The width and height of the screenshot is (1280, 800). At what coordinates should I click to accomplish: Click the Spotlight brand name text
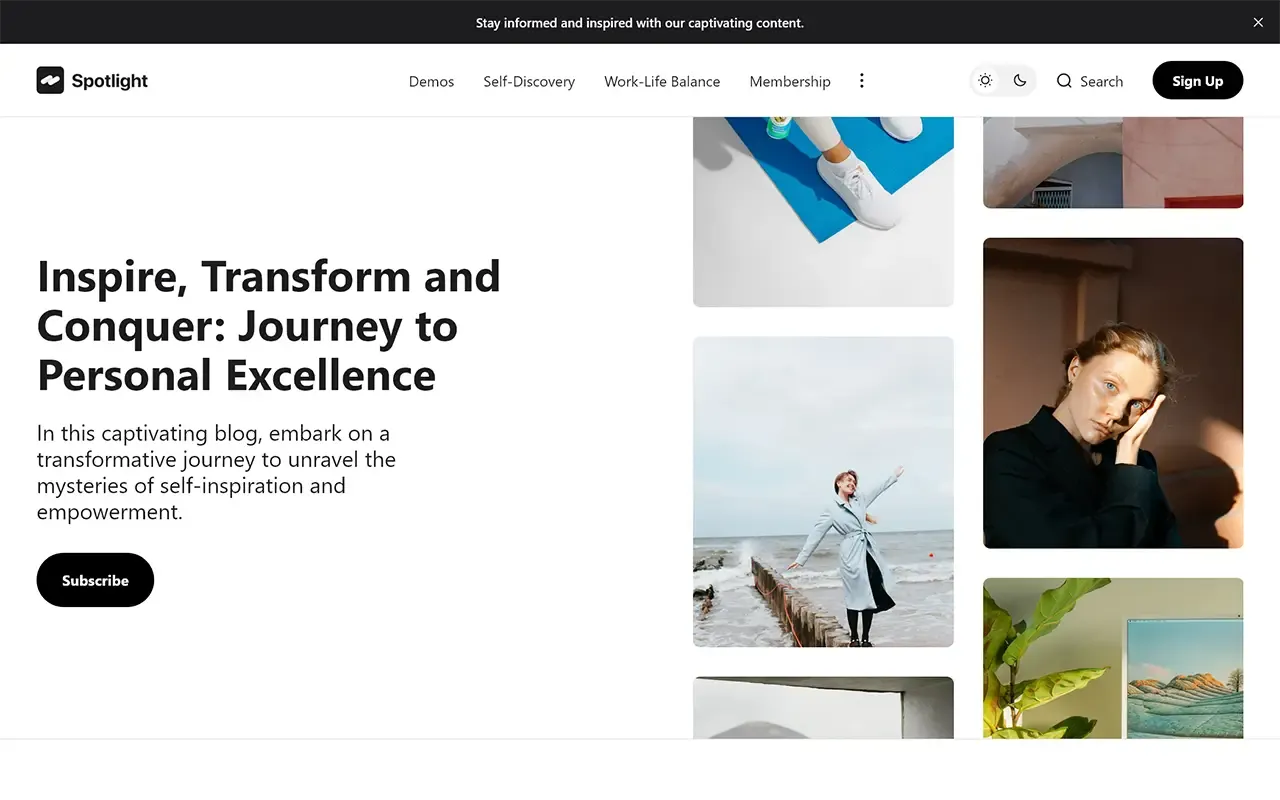point(110,81)
